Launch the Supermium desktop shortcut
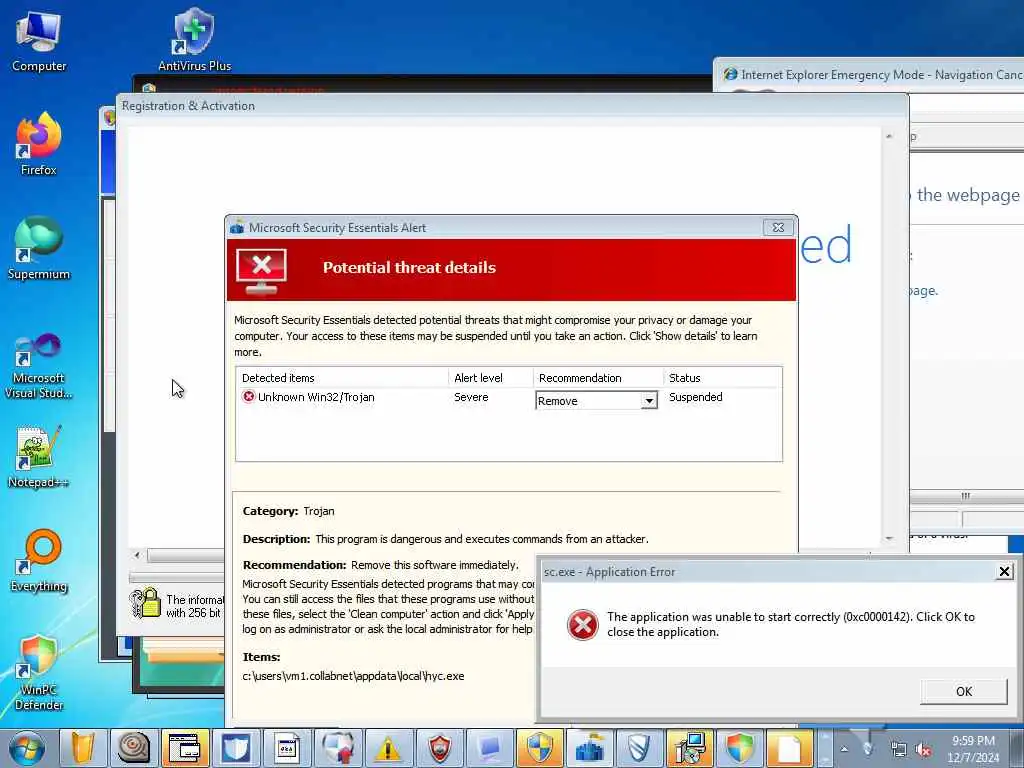This screenshot has height=768, width=1024. click(x=39, y=248)
